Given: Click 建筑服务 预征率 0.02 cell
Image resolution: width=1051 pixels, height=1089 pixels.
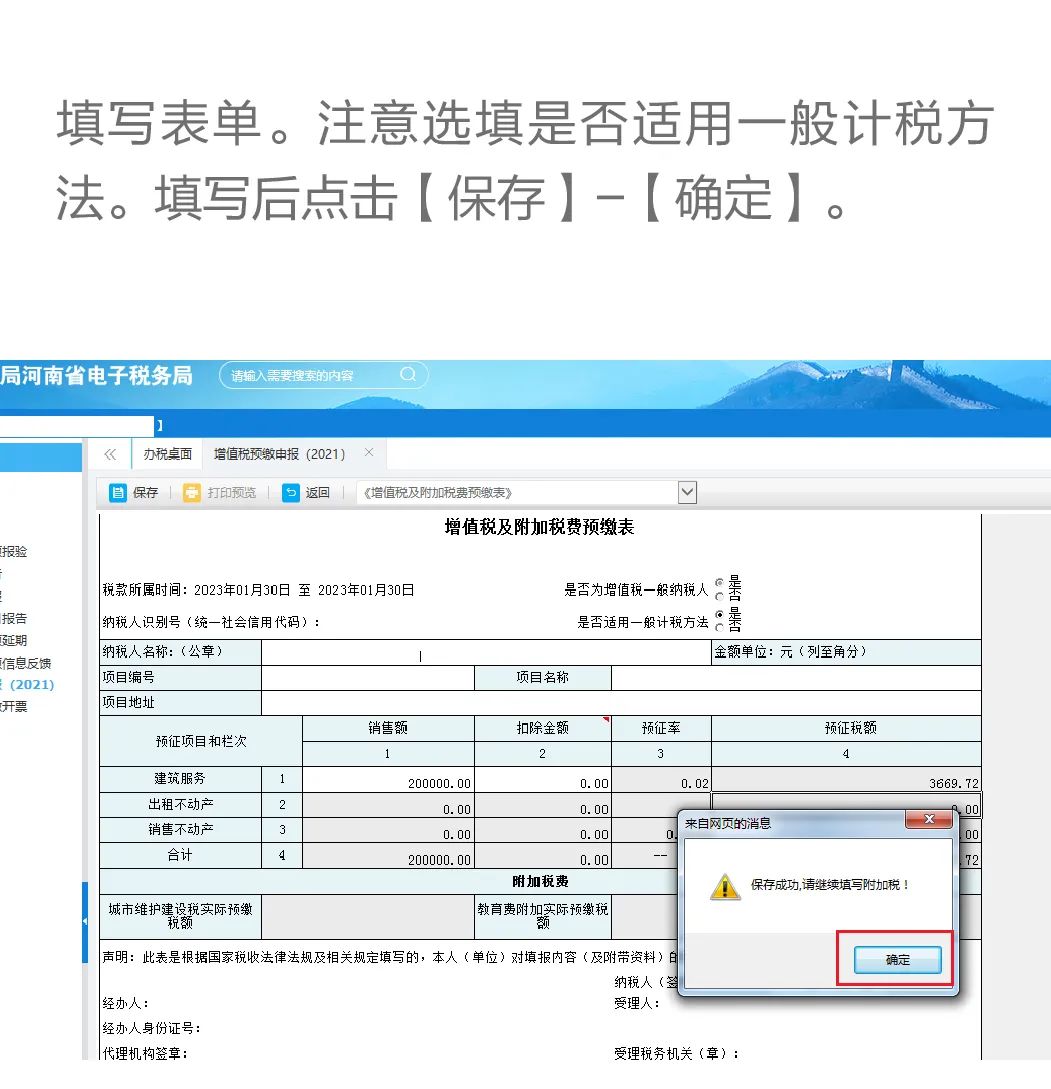Looking at the screenshot, I should [661, 779].
